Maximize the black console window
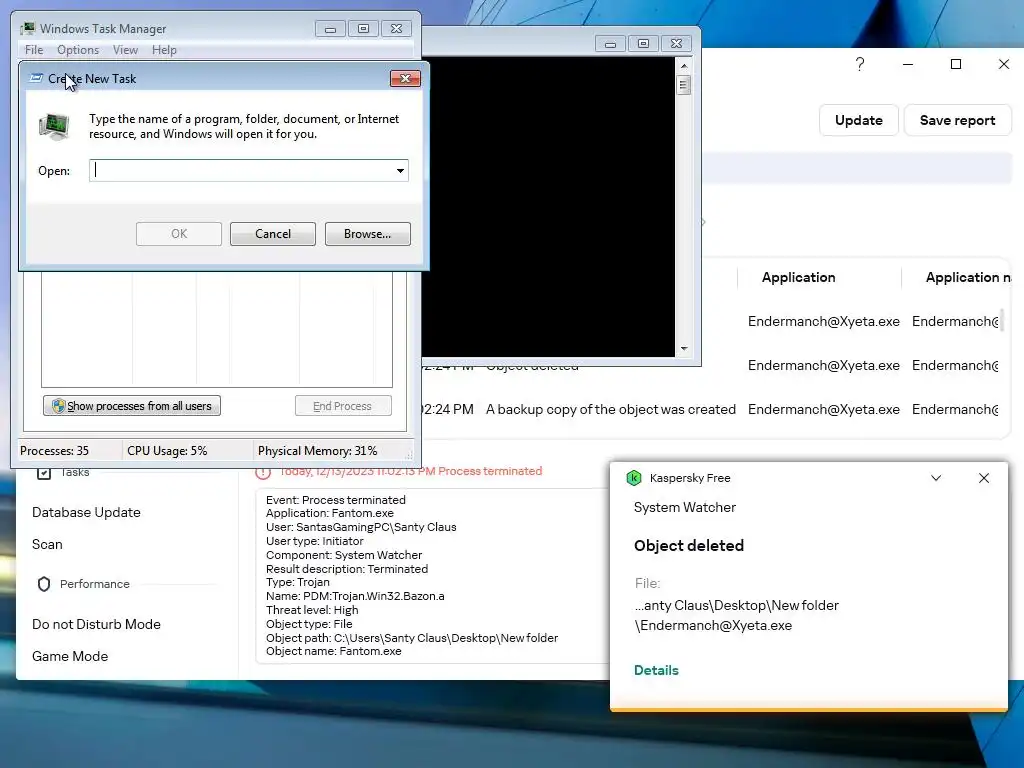This screenshot has height=768, width=1024. [643, 44]
